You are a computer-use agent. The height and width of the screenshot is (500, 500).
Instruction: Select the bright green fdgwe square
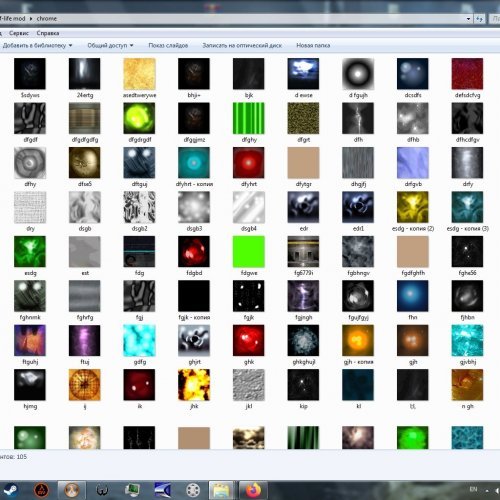(x=249, y=251)
